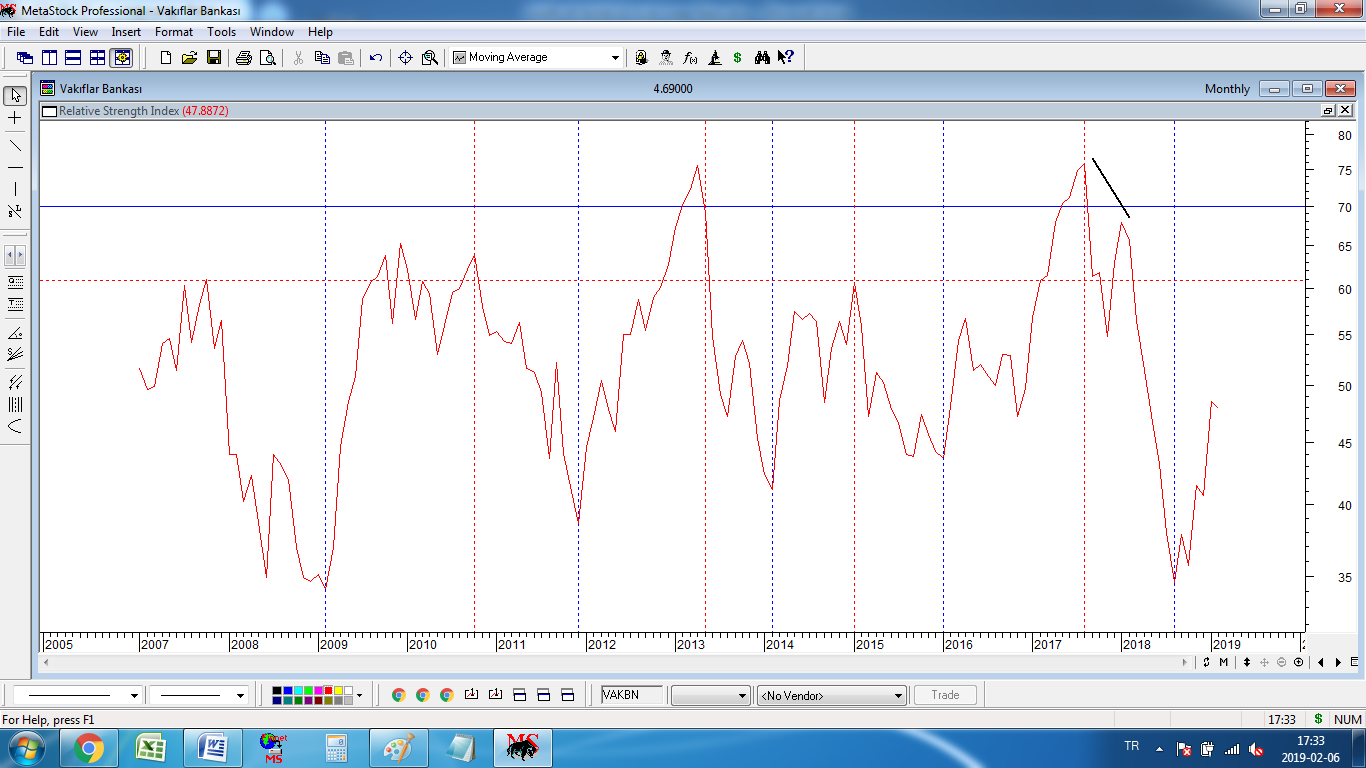
Task: Click the microscope System Tester icon
Action: tap(714, 58)
